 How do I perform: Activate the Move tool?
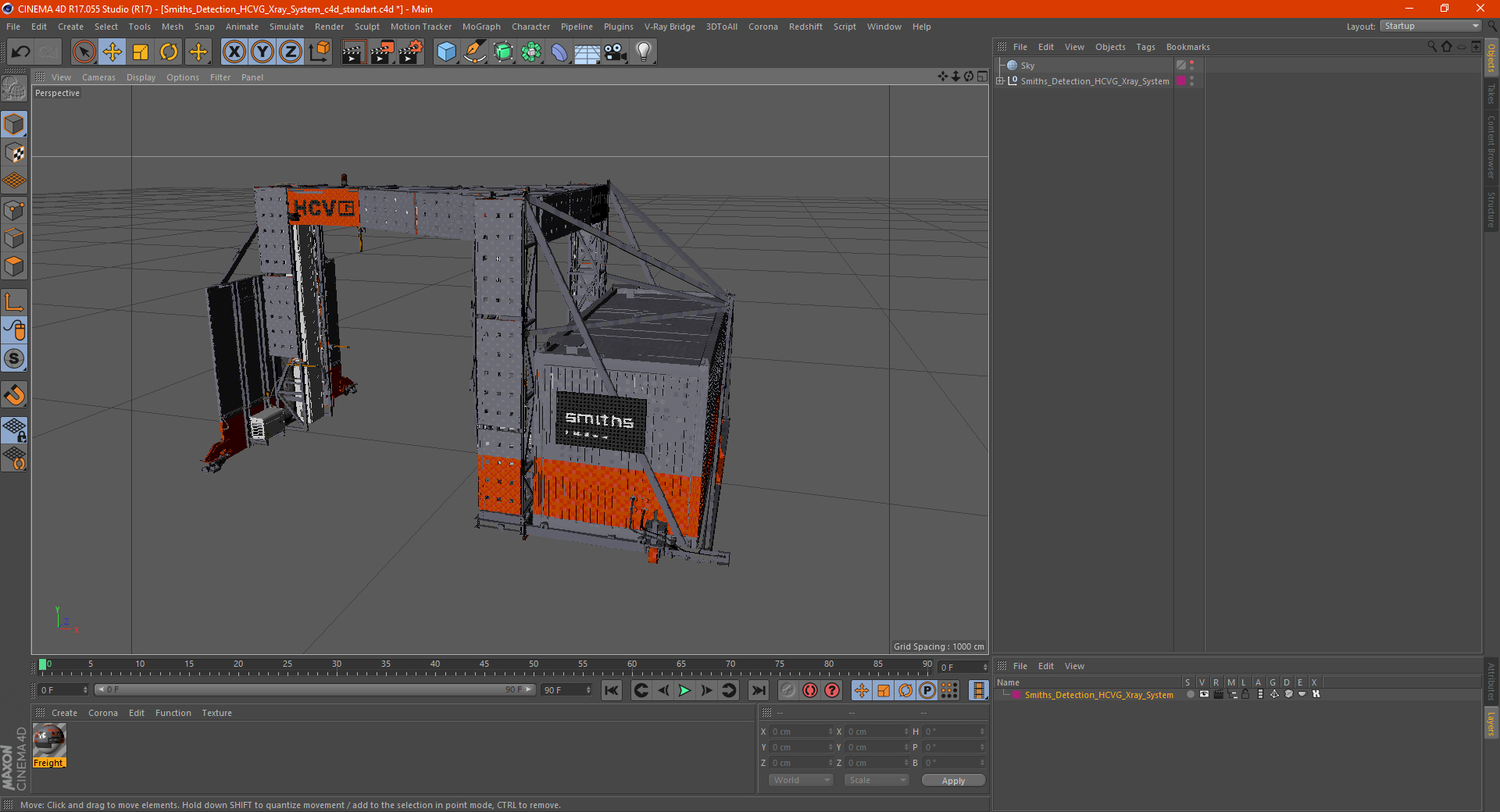click(112, 52)
